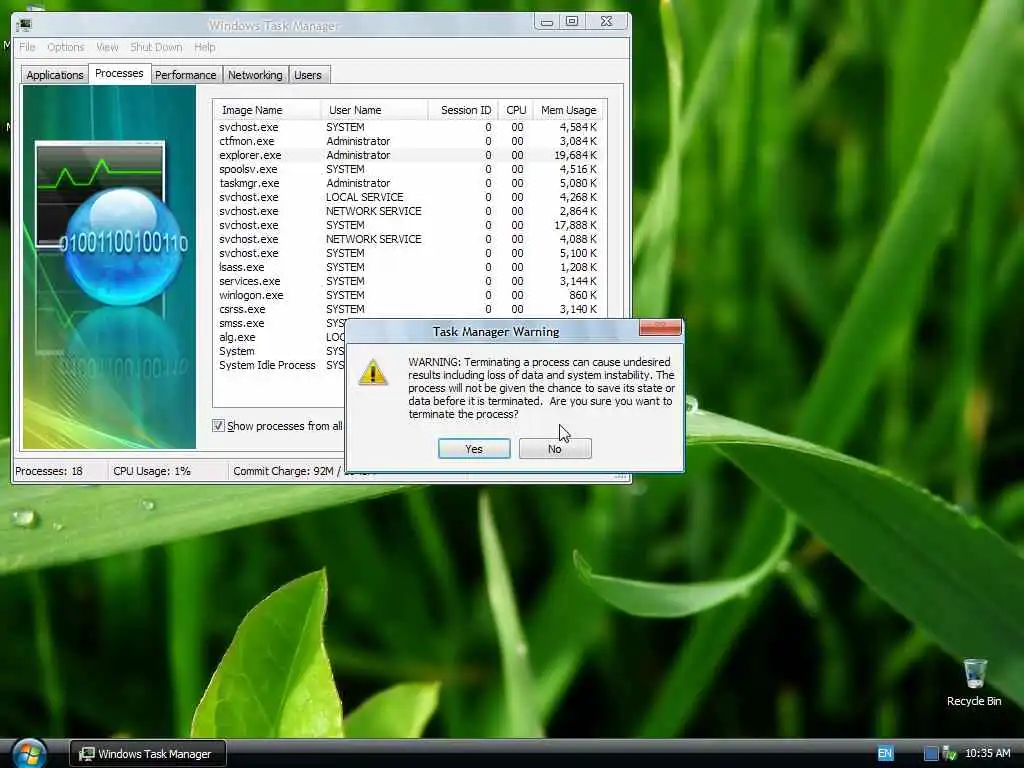Close the Task Manager Warning dialog
Screen dimensions: 1024x768
660,327
